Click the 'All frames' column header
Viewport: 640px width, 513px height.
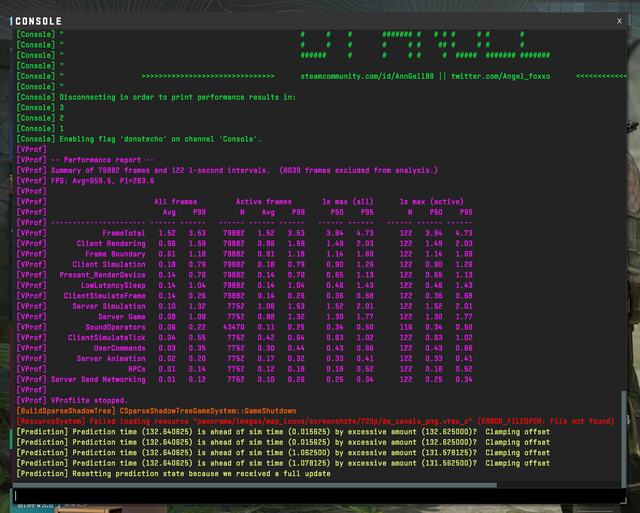coord(176,202)
